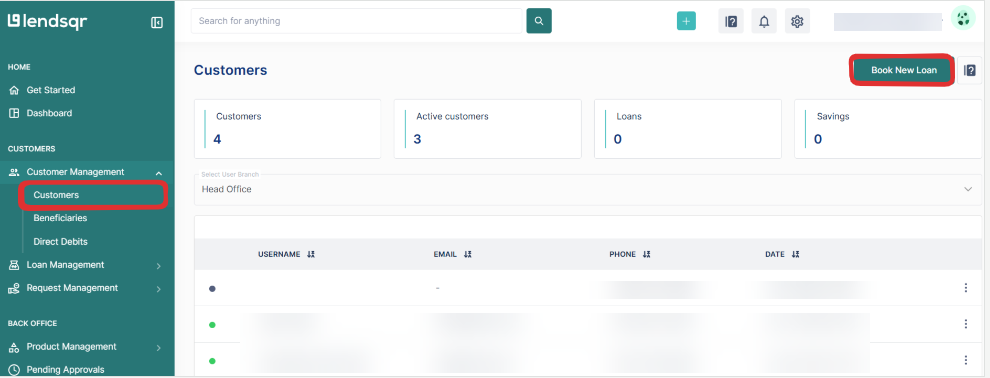This screenshot has height=378, width=990.
Task: Click the Loan Management label
Action: (65, 265)
